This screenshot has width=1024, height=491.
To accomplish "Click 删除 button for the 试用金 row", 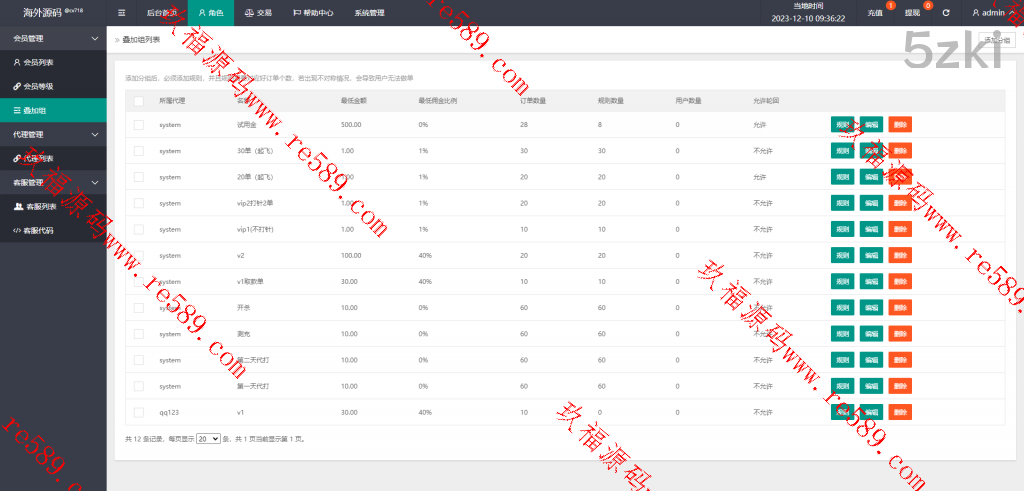I will tap(900, 125).
